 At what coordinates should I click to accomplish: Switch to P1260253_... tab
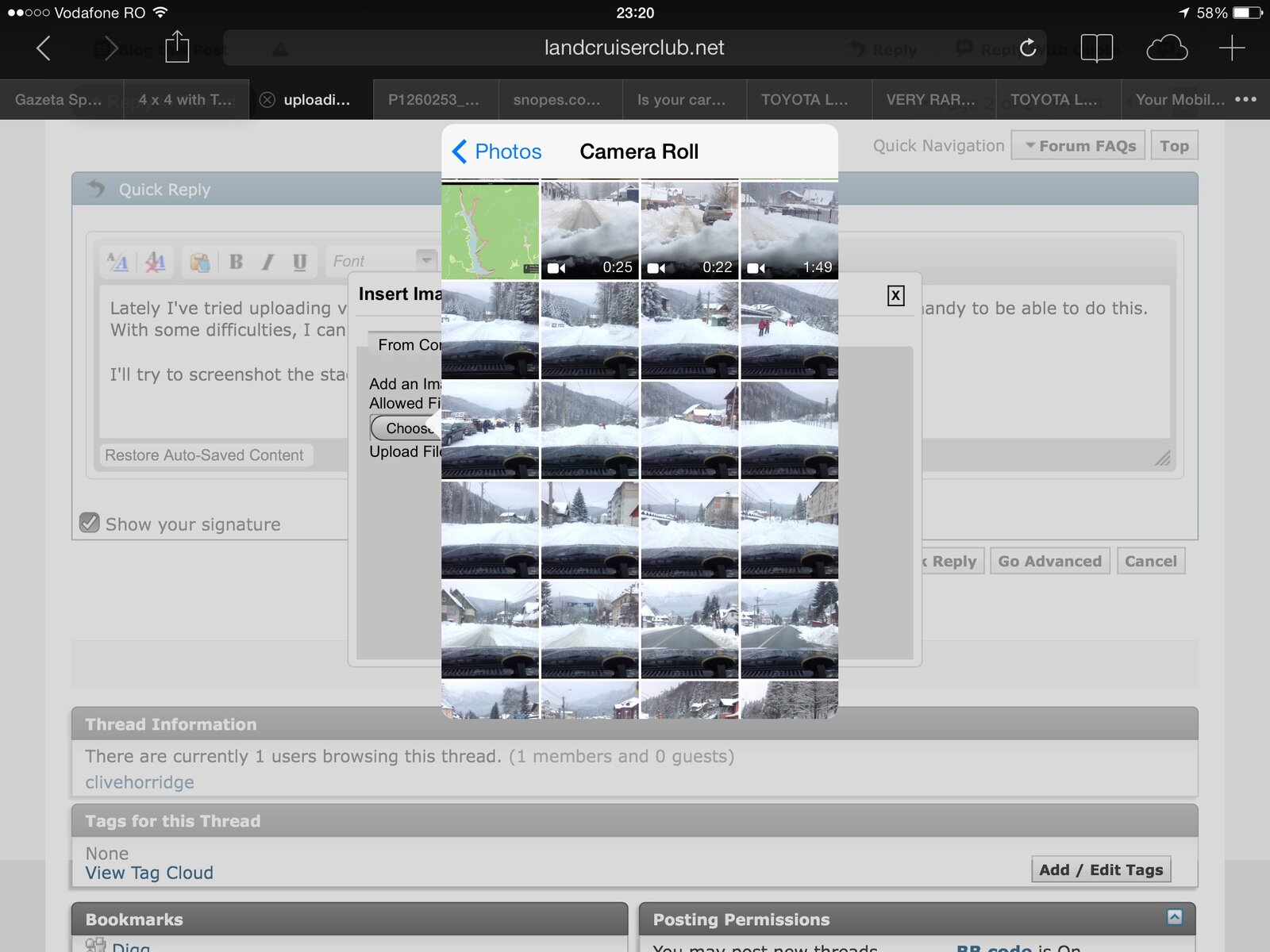click(x=434, y=100)
